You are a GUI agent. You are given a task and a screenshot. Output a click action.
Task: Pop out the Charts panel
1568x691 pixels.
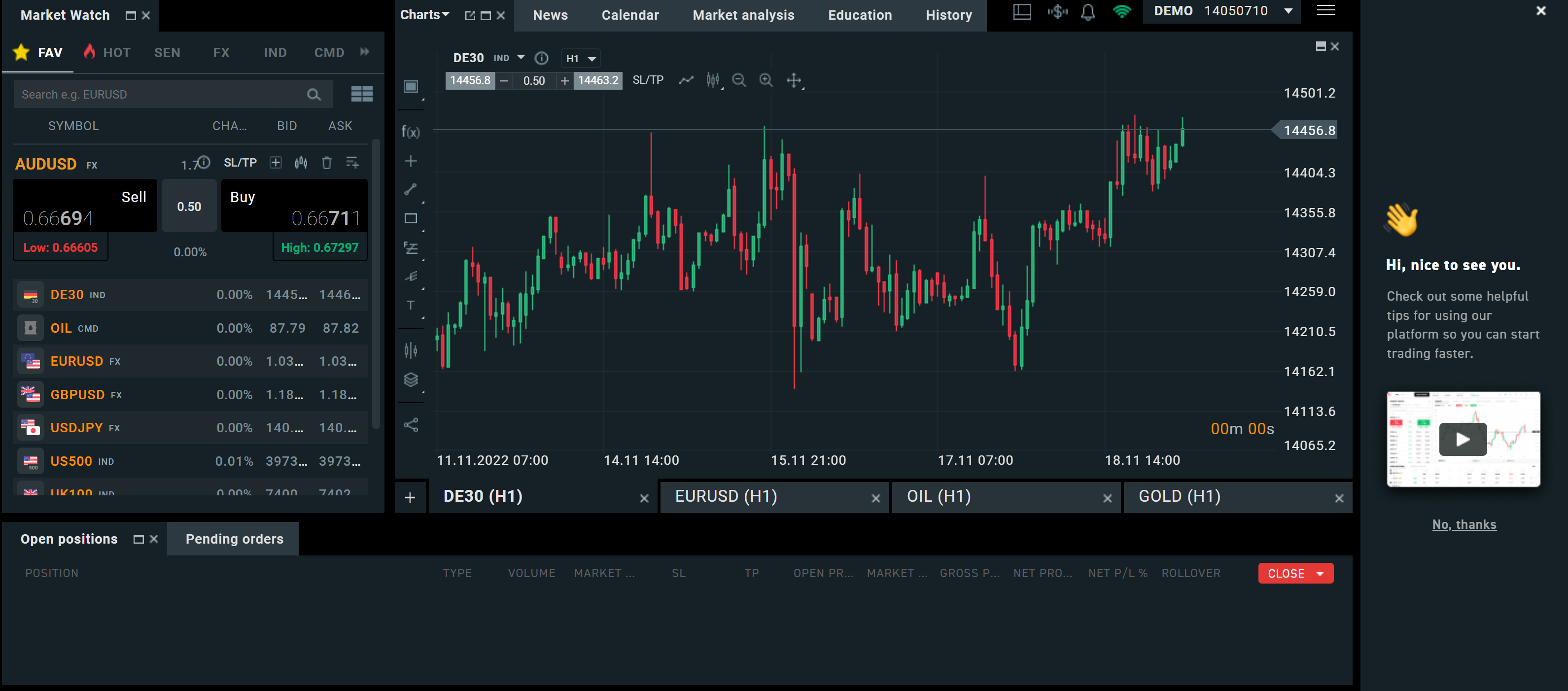click(x=470, y=16)
